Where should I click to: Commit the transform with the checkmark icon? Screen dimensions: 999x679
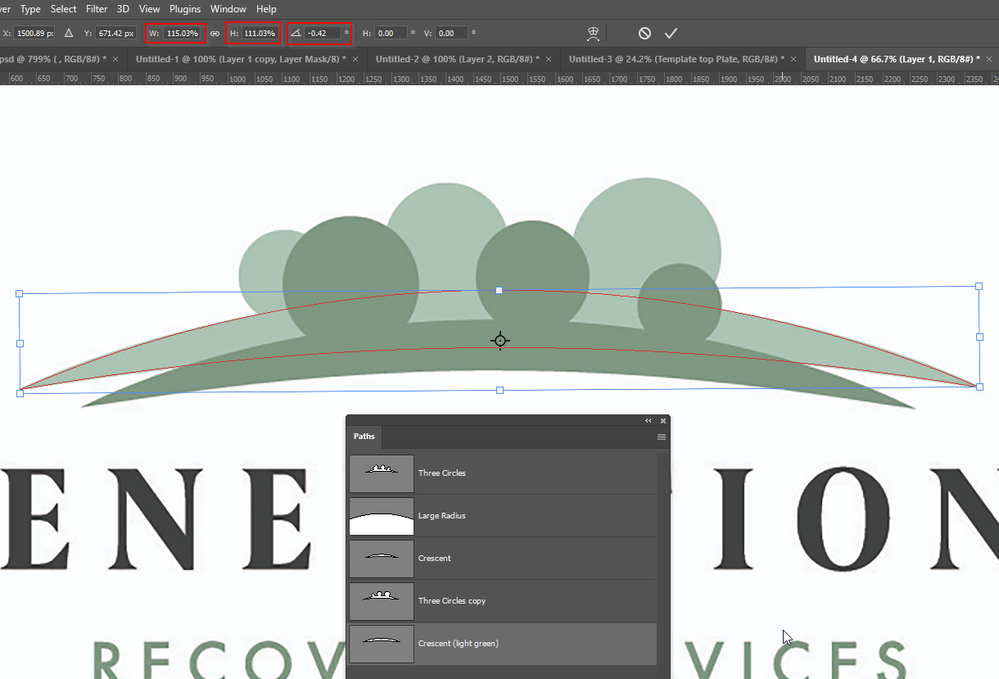[x=671, y=33]
